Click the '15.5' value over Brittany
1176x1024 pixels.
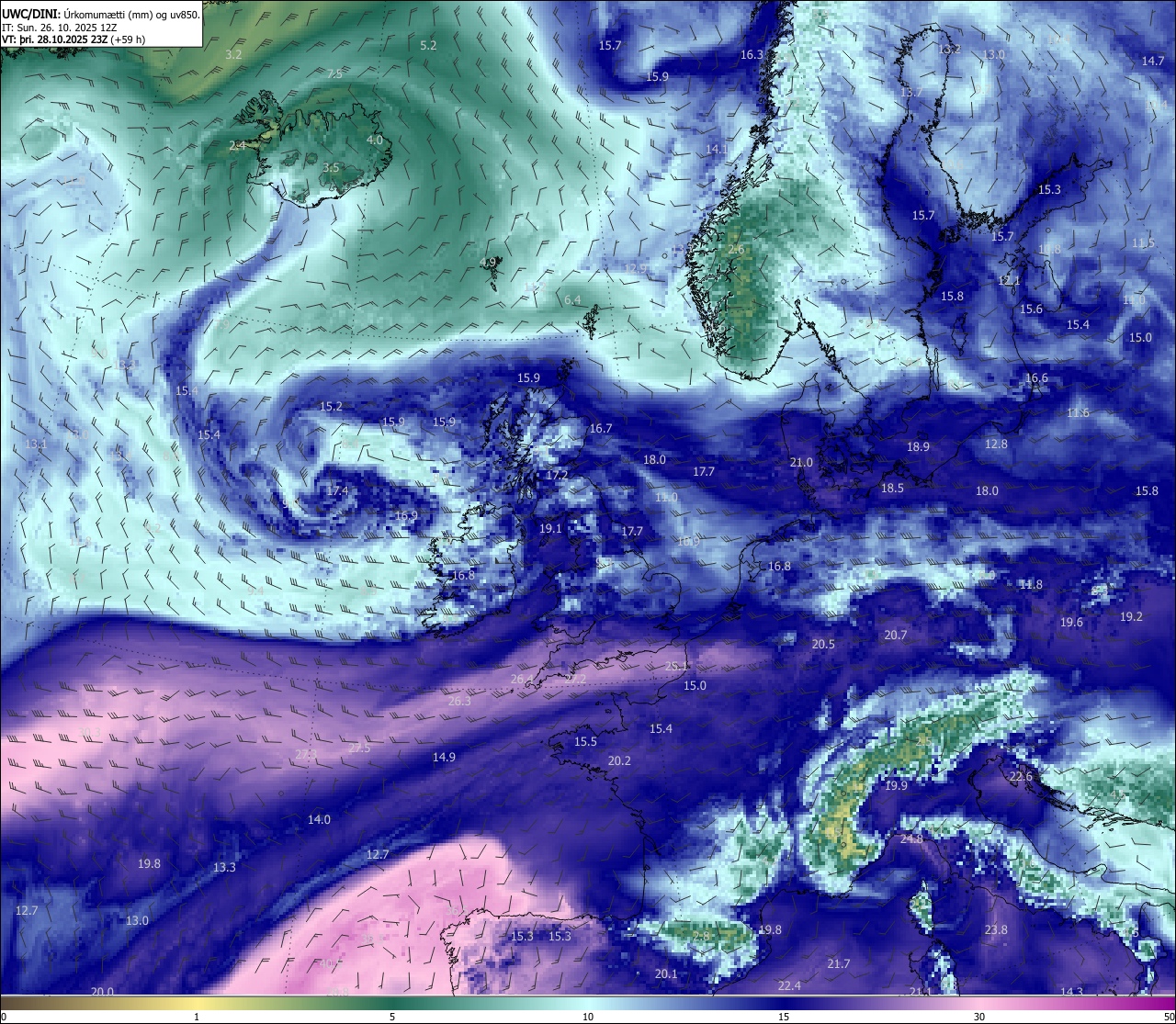pyautogui.click(x=585, y=742)
